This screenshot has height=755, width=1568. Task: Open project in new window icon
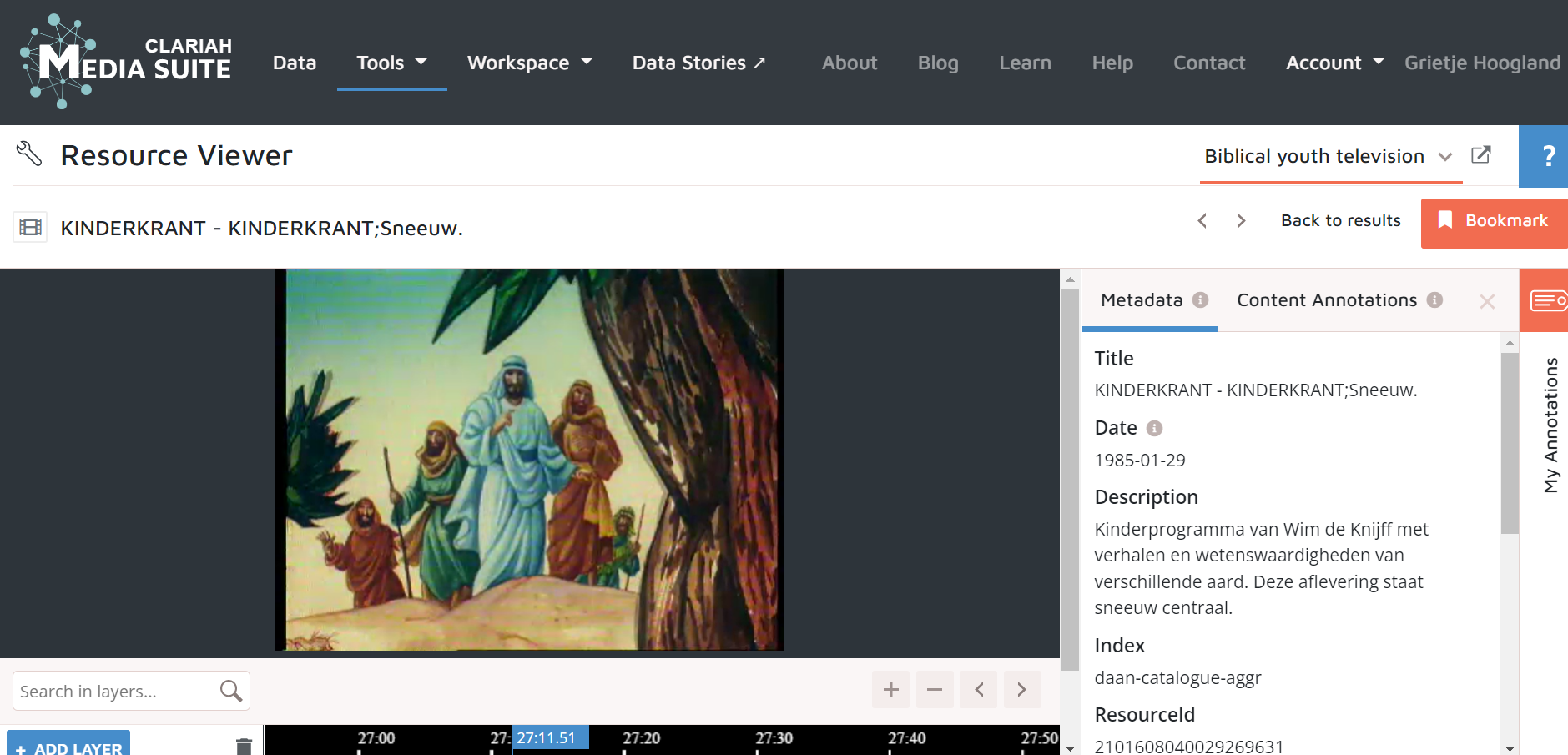[1480, 155]
